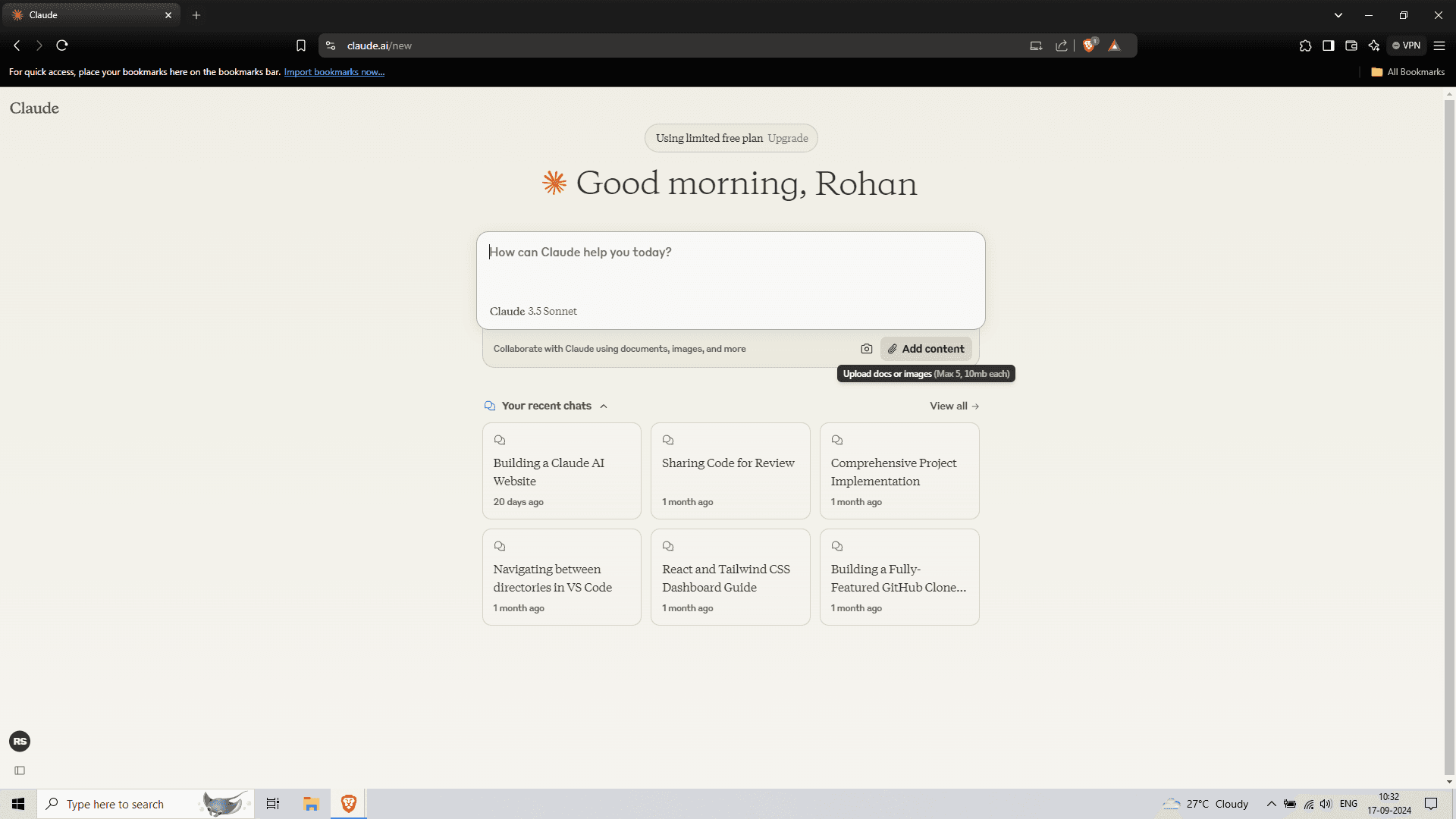
Task: Click the Upgrade link
Action: (x=787, y=138)
